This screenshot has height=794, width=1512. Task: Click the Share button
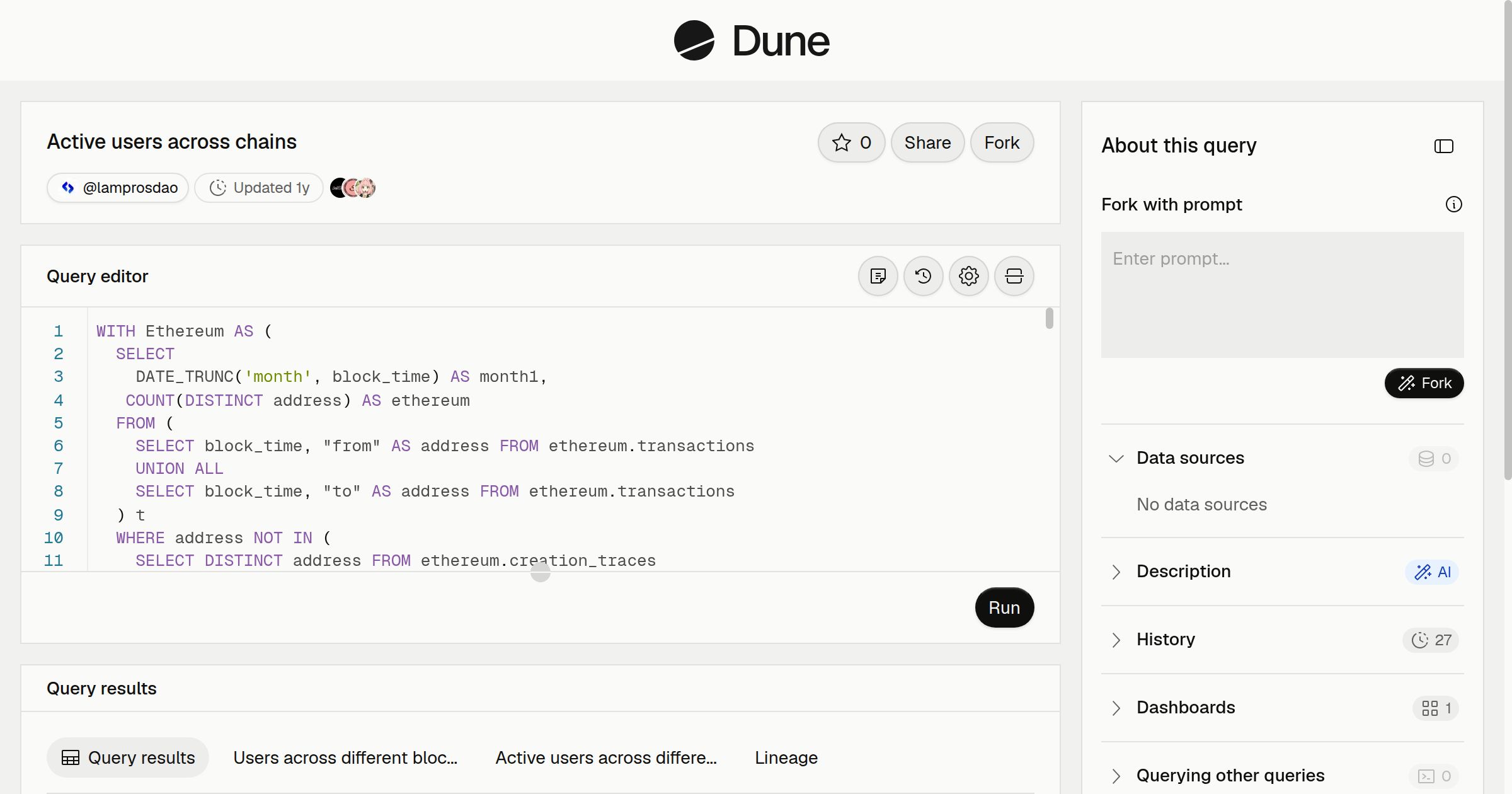point(927,142)
